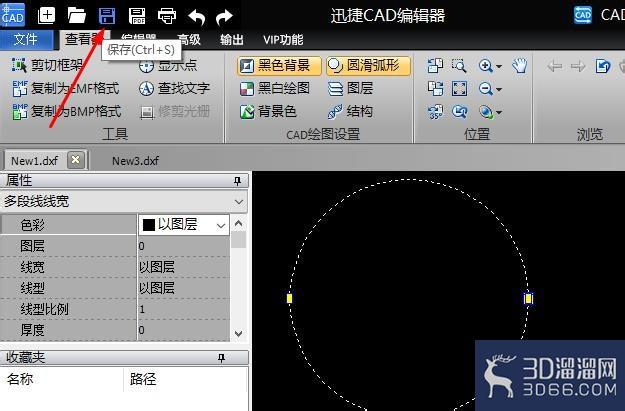The width and height of the screenshot is (625, 411).
Task: Click the save as PDF icon
Action: point(137,16)
